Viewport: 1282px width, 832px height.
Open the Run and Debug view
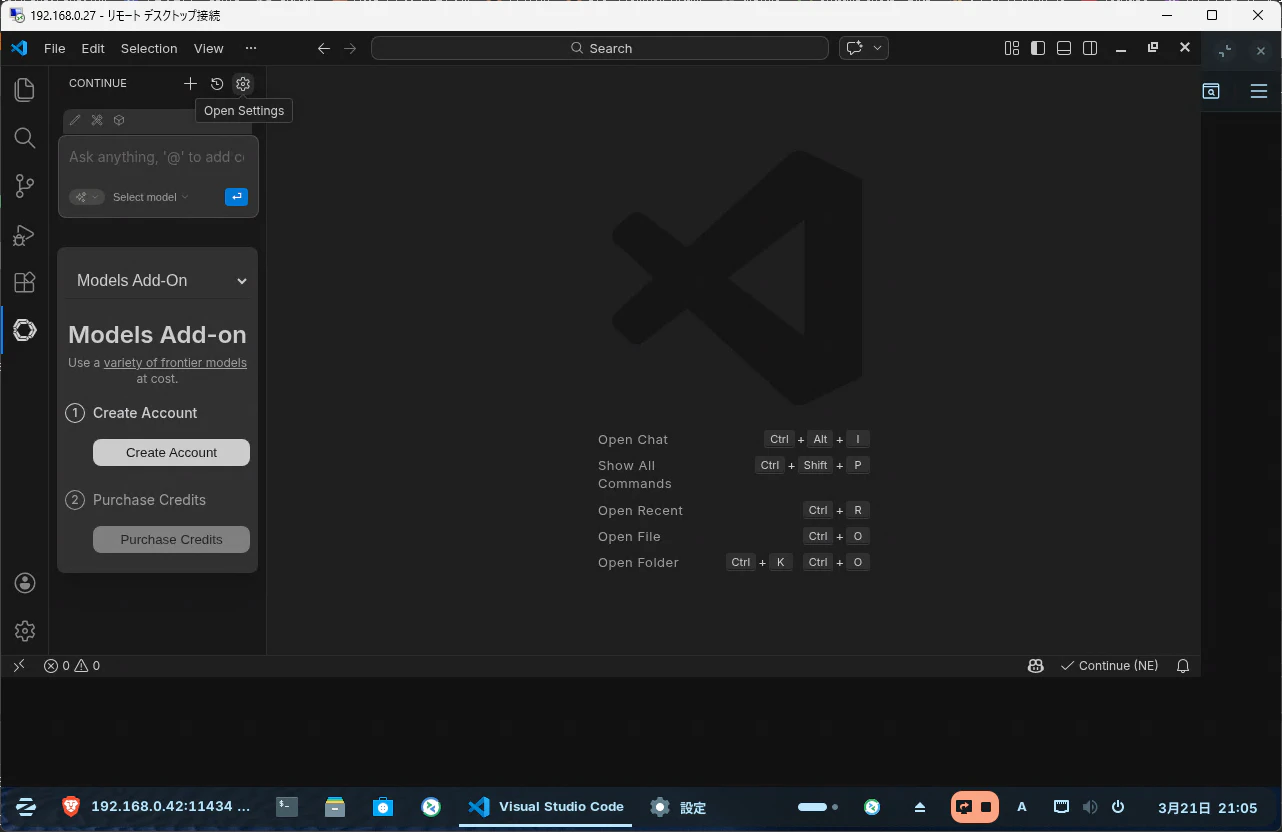click(x=25, y=235)
